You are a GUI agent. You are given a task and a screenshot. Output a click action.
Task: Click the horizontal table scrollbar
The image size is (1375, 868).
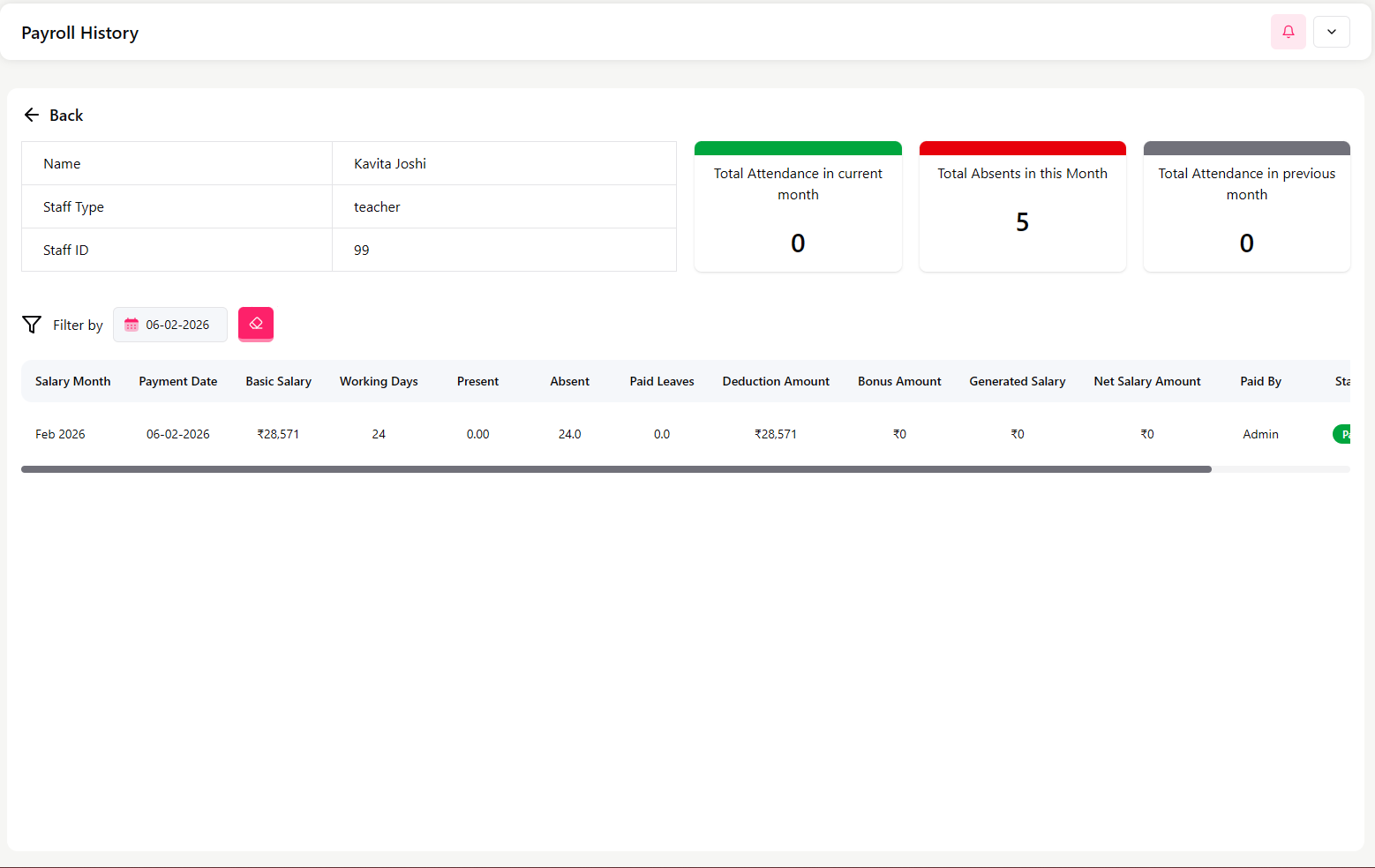pos(616,469)
